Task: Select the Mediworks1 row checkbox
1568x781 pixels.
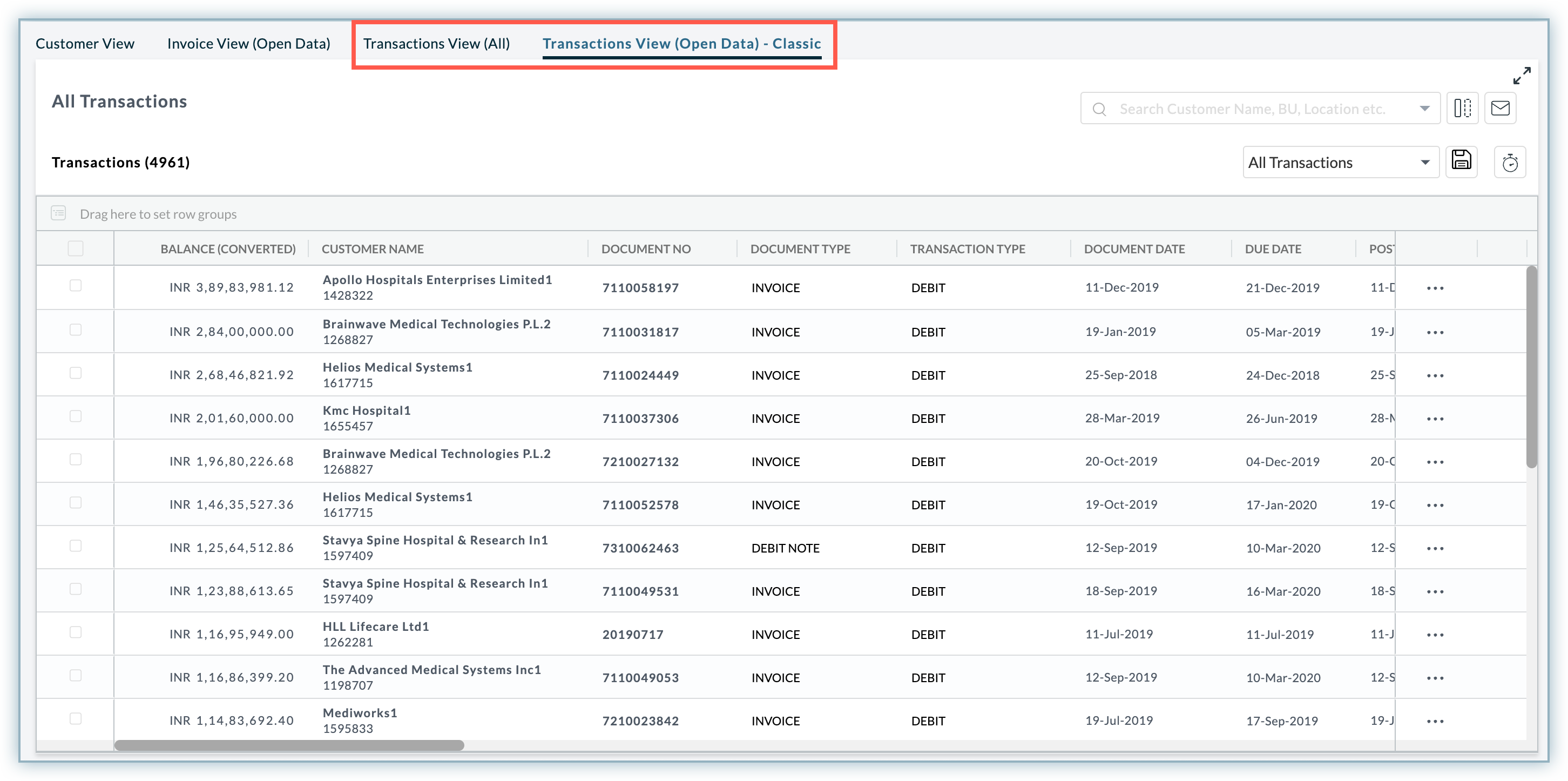Action: coord(76,719)
